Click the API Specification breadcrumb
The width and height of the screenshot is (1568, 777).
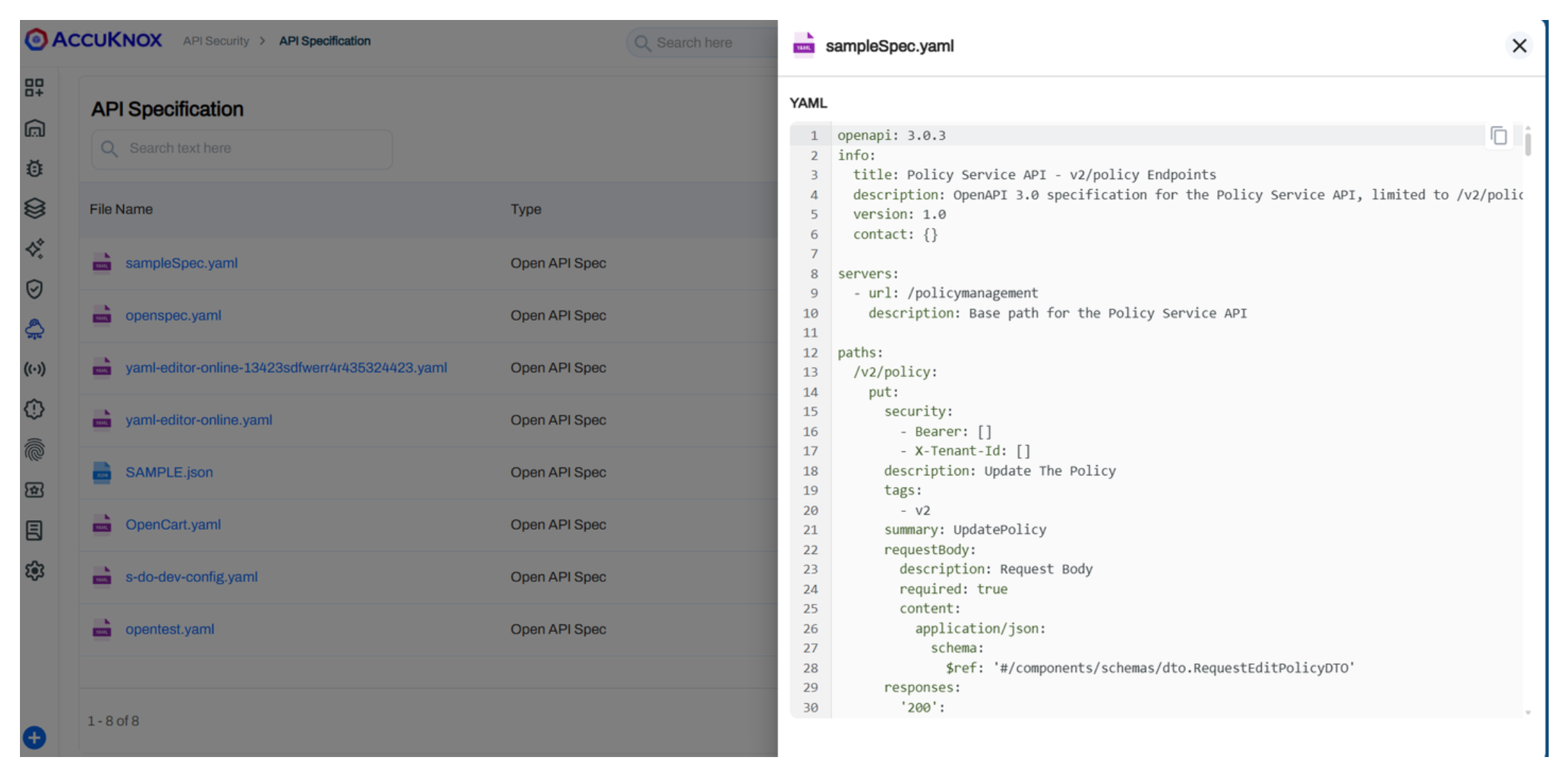click(x=325, y=41)
